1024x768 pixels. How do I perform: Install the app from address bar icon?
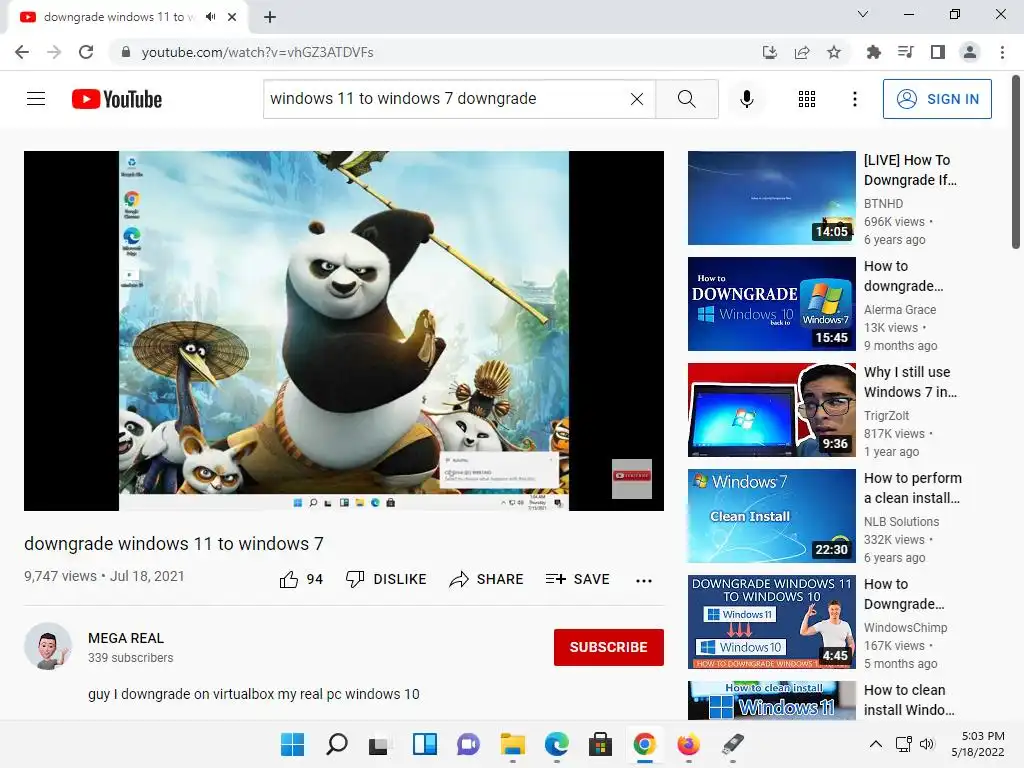tap(770, 52)
